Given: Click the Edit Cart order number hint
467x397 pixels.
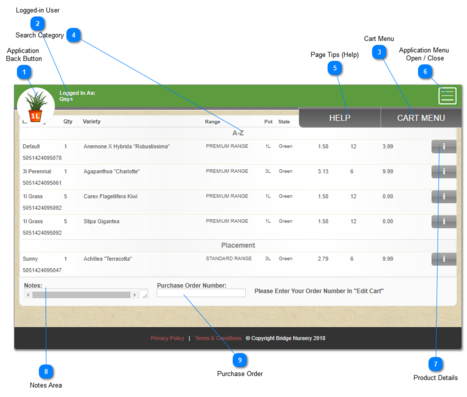Looking at the screenshot, I should point(319,291).
